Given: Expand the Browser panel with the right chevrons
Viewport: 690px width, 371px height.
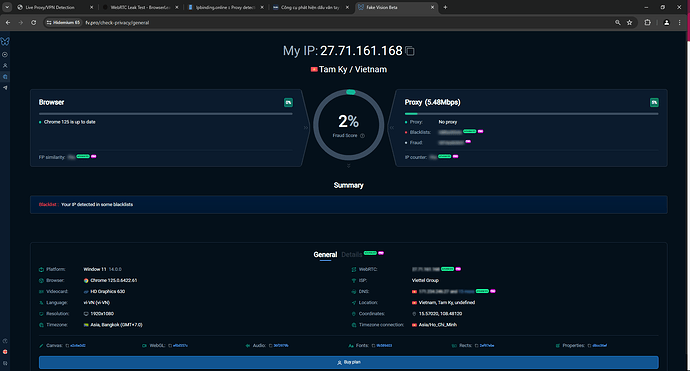Looking at the screenshot, I should (306, 128).
